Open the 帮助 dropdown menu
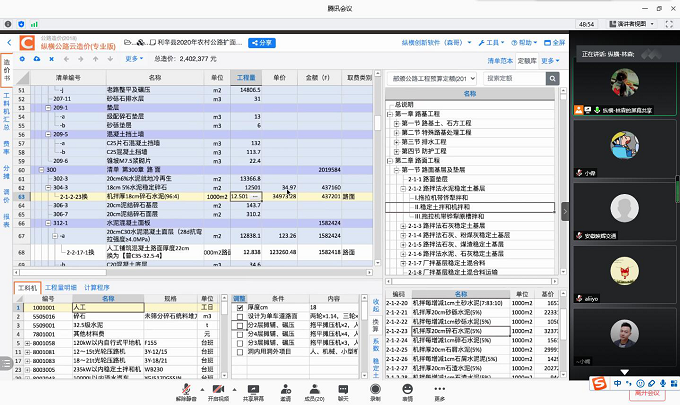680x405 pixels. 524,42
